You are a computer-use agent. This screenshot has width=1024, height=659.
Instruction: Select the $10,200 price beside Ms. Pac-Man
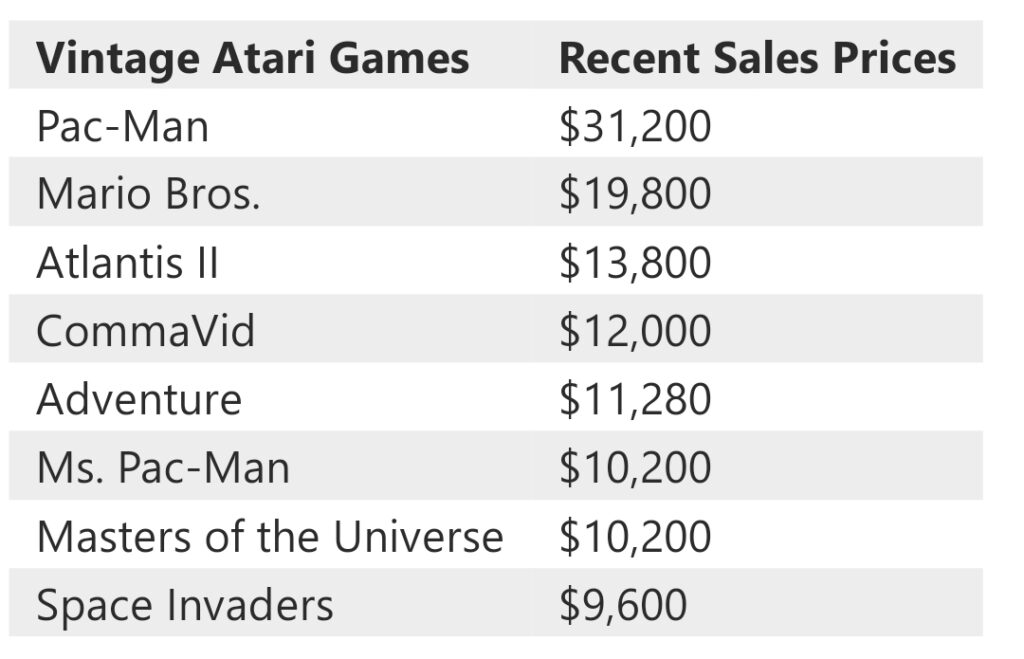(x=635, y=467)
